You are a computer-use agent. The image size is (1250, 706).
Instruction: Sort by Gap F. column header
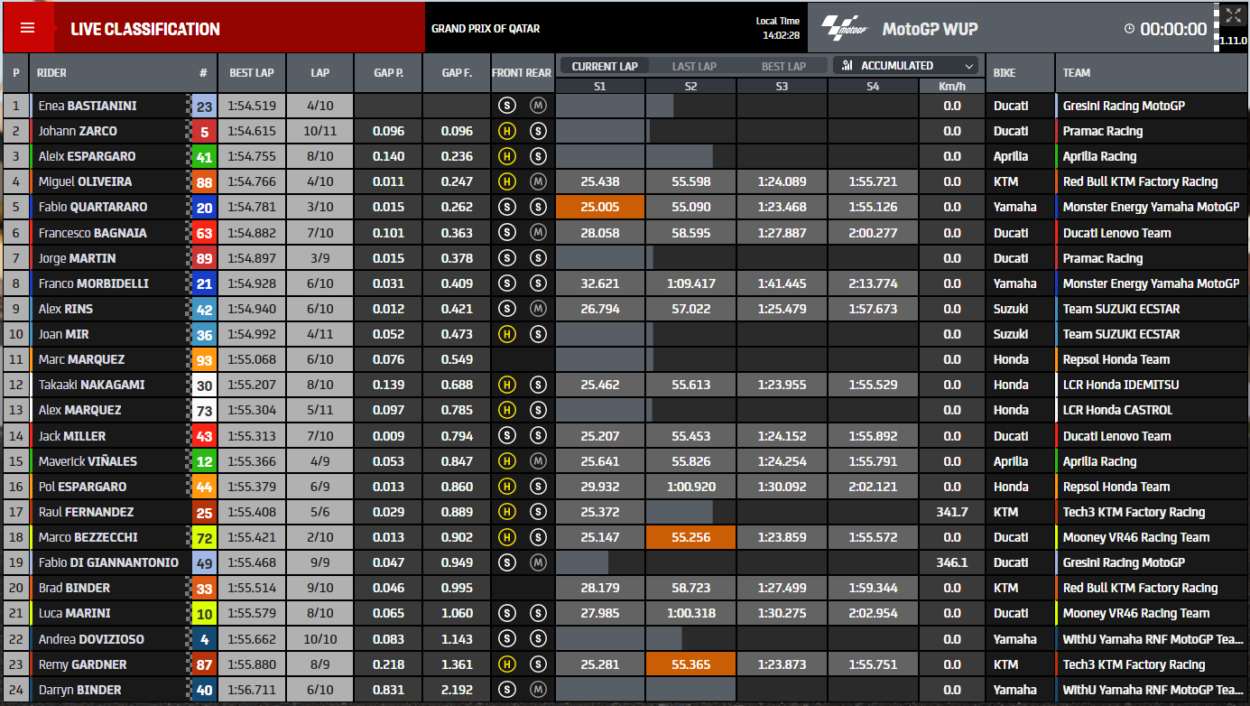pyautogui.click(x=457, y=73)
